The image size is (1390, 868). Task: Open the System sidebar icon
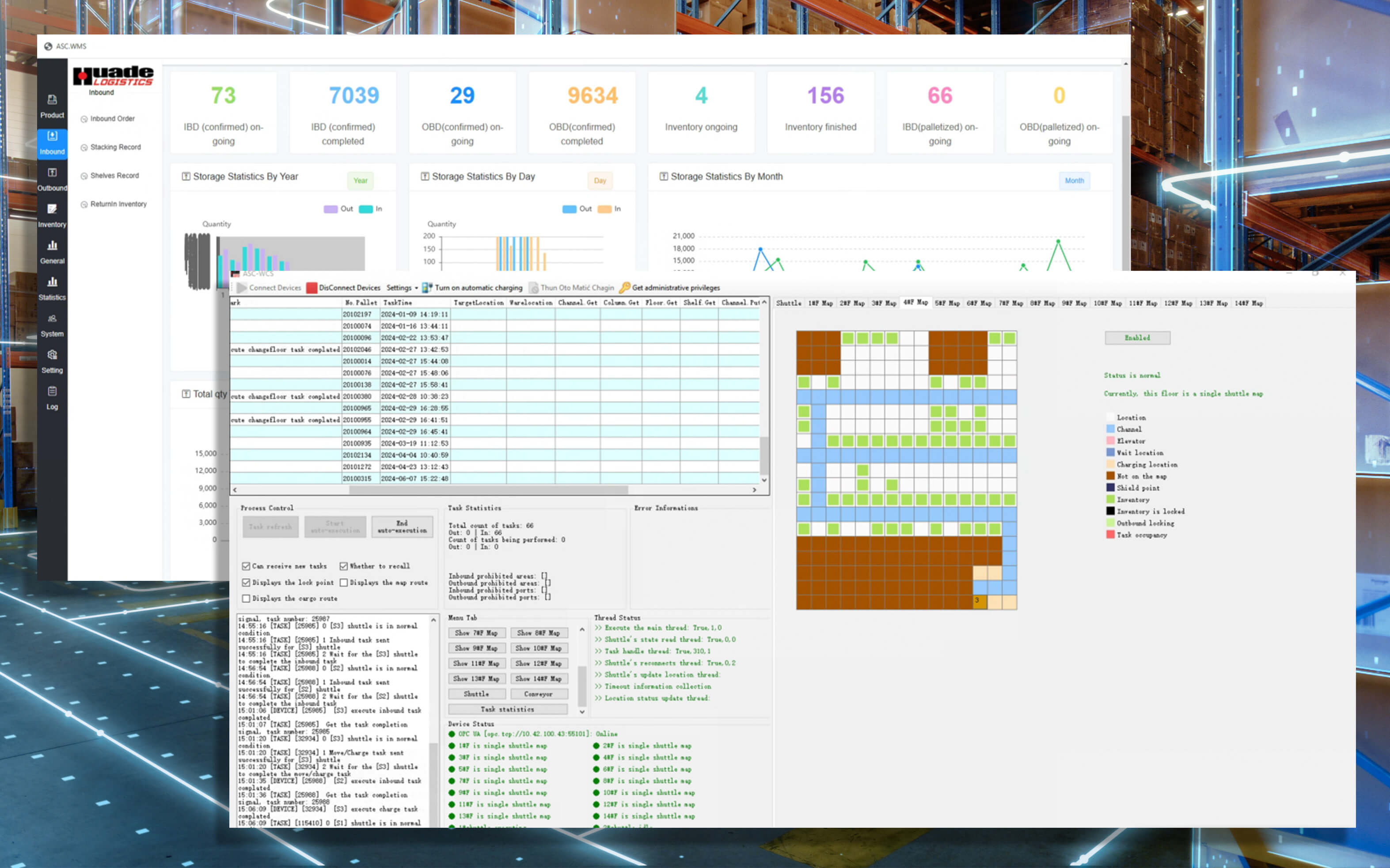point(52,318)
